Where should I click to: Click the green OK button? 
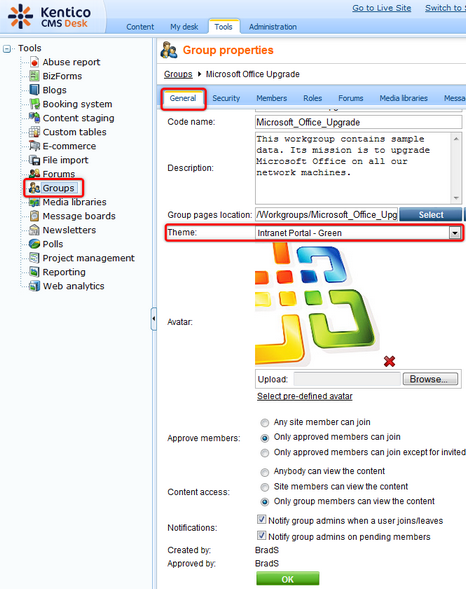288,579
